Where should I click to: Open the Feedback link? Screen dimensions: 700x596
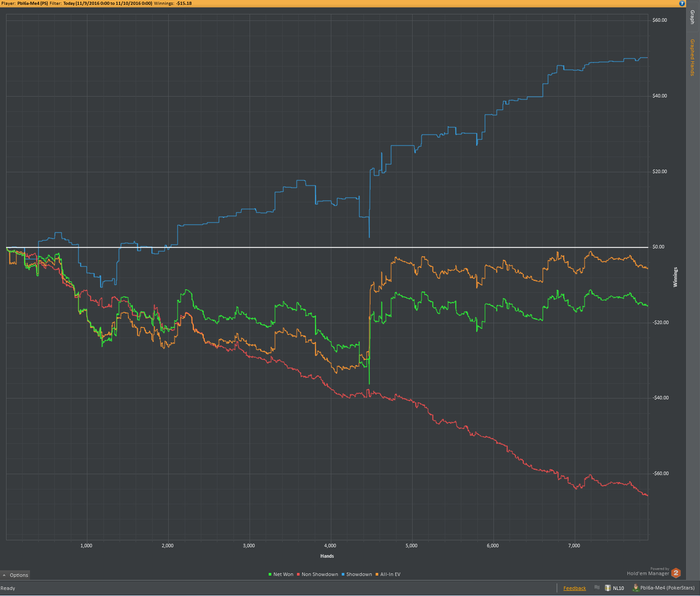point(575,588)
